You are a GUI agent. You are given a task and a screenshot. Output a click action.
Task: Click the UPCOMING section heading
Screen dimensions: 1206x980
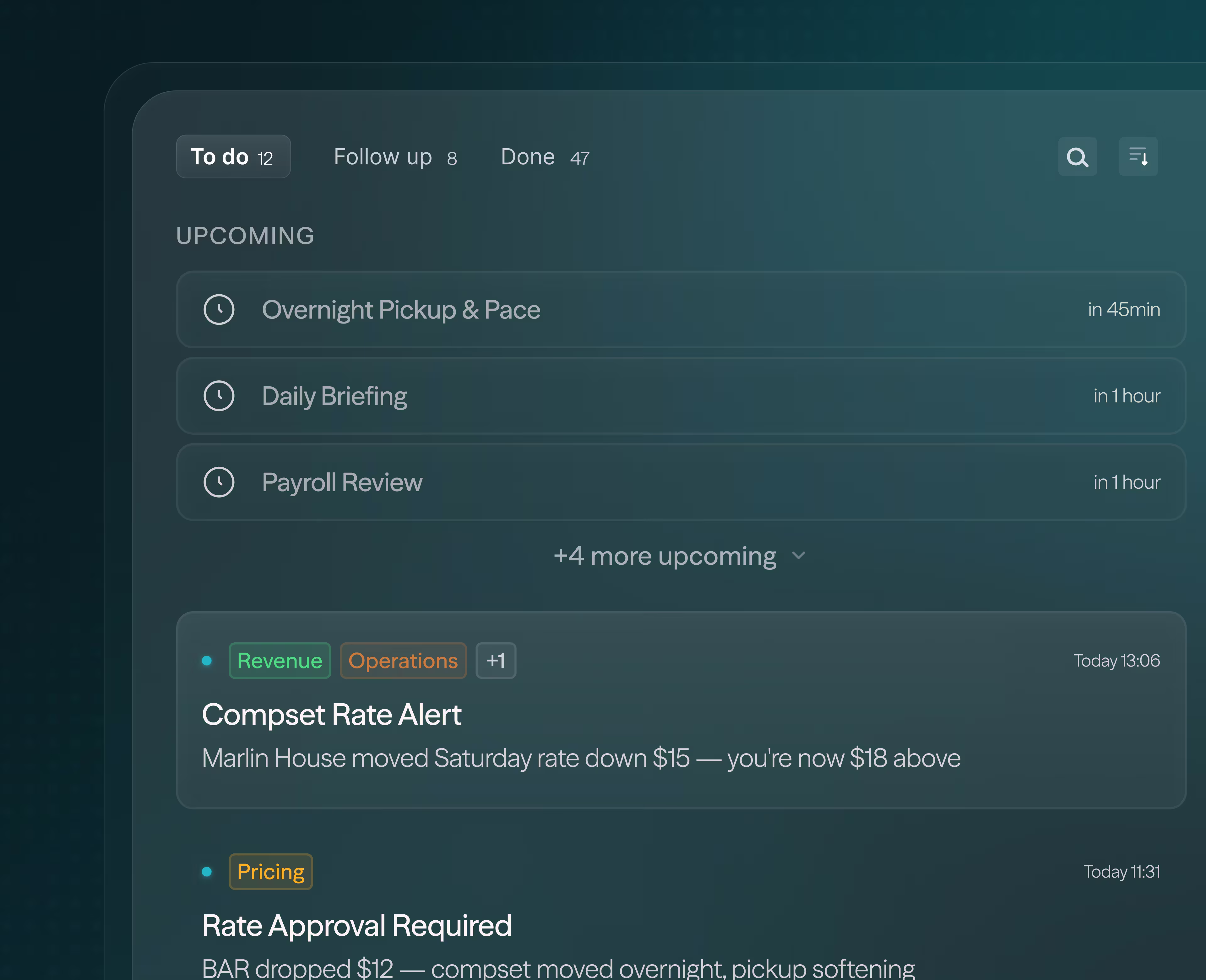(246, 236)
